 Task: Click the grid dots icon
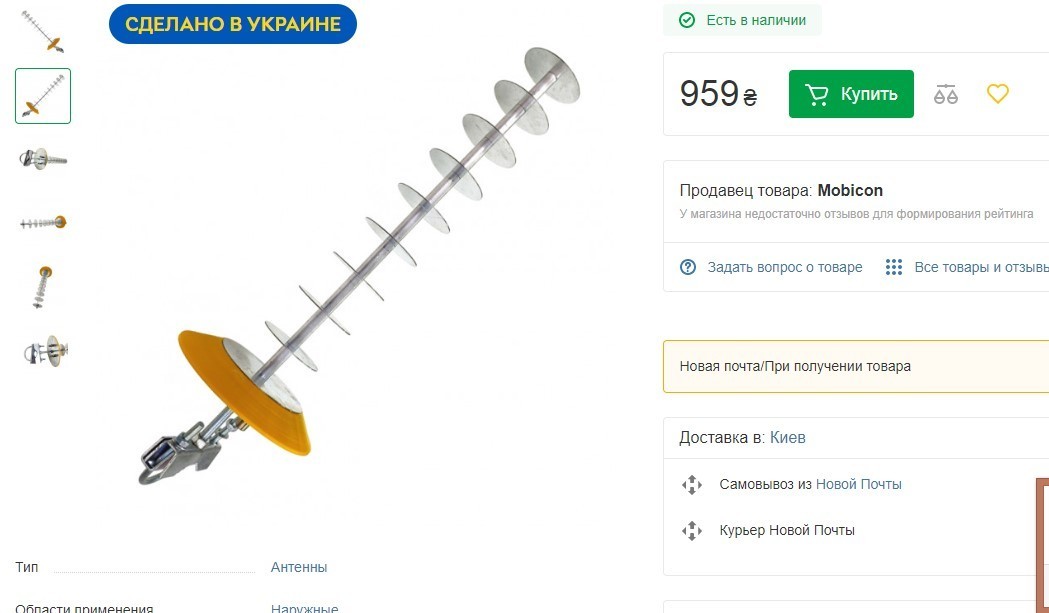(x=894, y=267)
